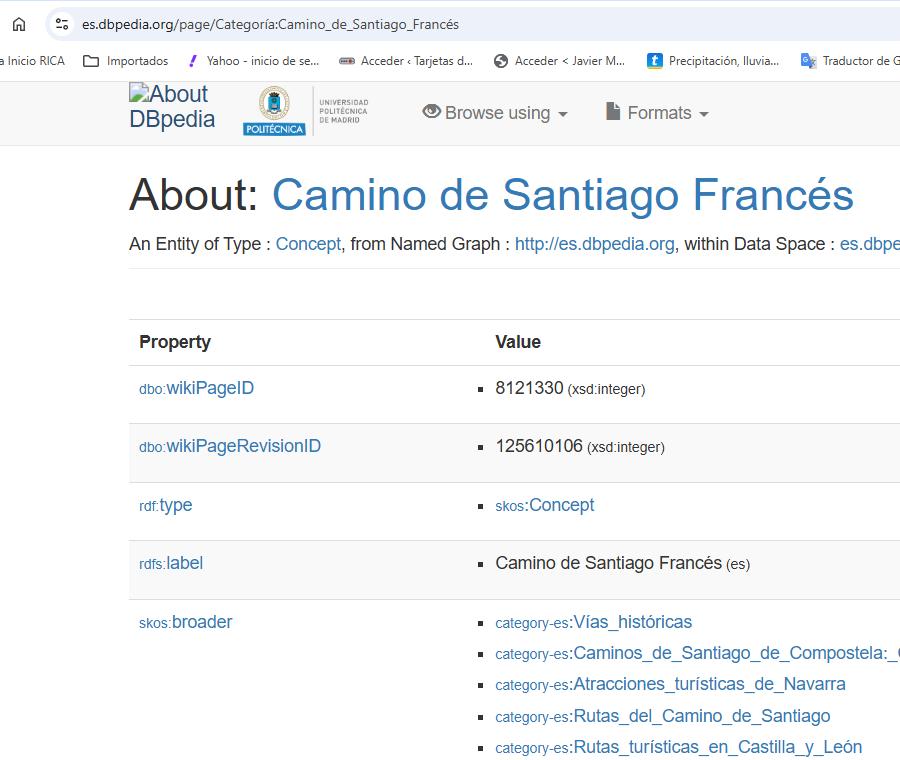Open the Traductor de Google bookmark
The height and width of the screenshot is (760, 900).
point(850,61)
